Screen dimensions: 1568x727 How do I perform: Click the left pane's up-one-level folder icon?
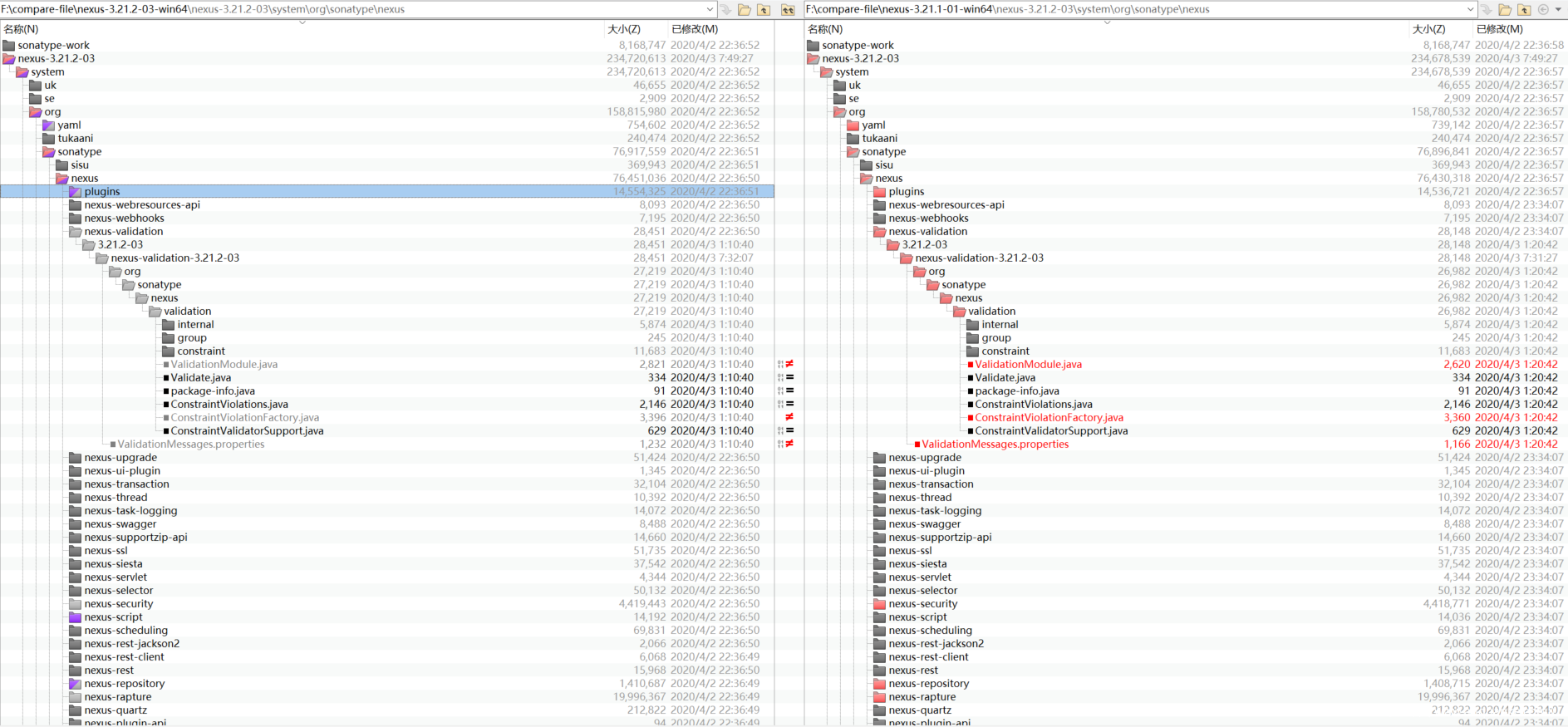pyautogui.click(x=764, y=10)
